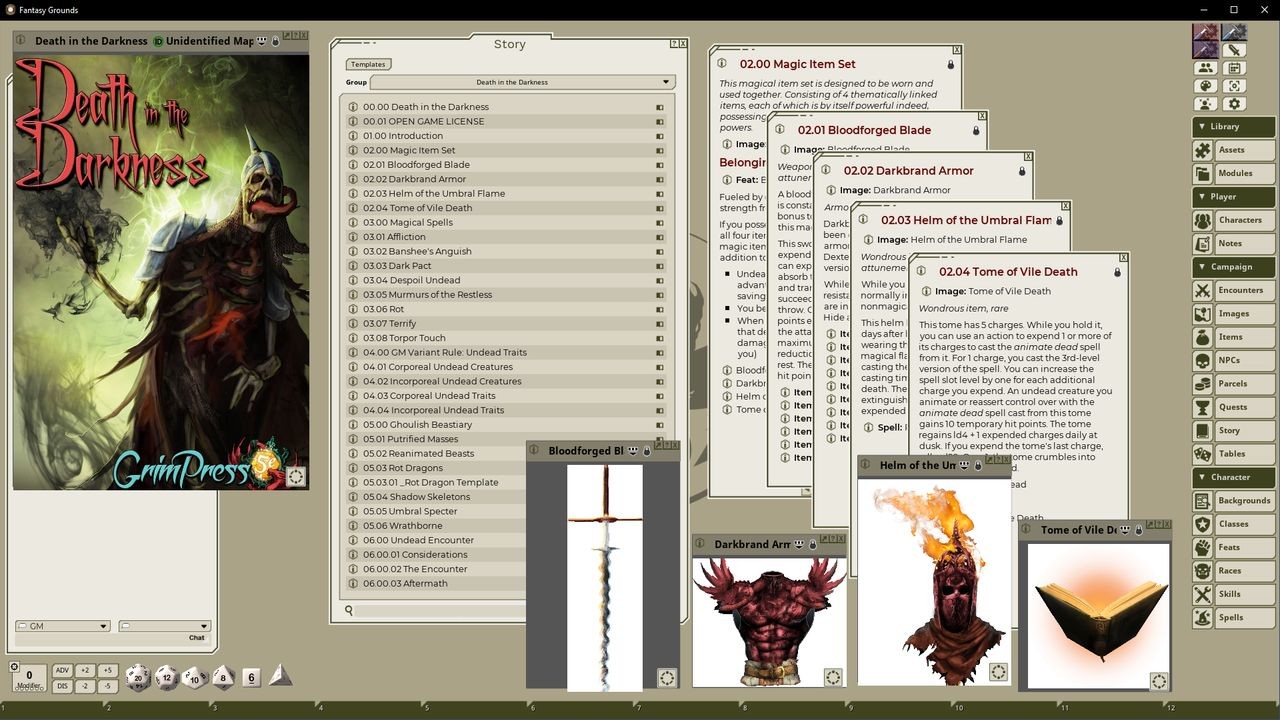This screenshot has height=720, width=1280.
Task: Open the combat sword icon
Action: pyautogui.click(x=1235, y=50)
